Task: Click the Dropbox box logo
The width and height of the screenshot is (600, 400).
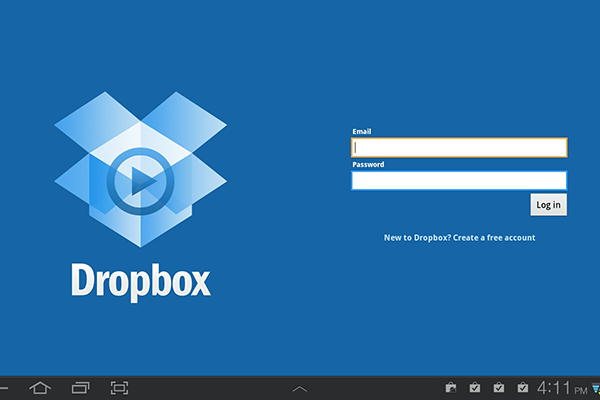Action: tap(140, 169)
